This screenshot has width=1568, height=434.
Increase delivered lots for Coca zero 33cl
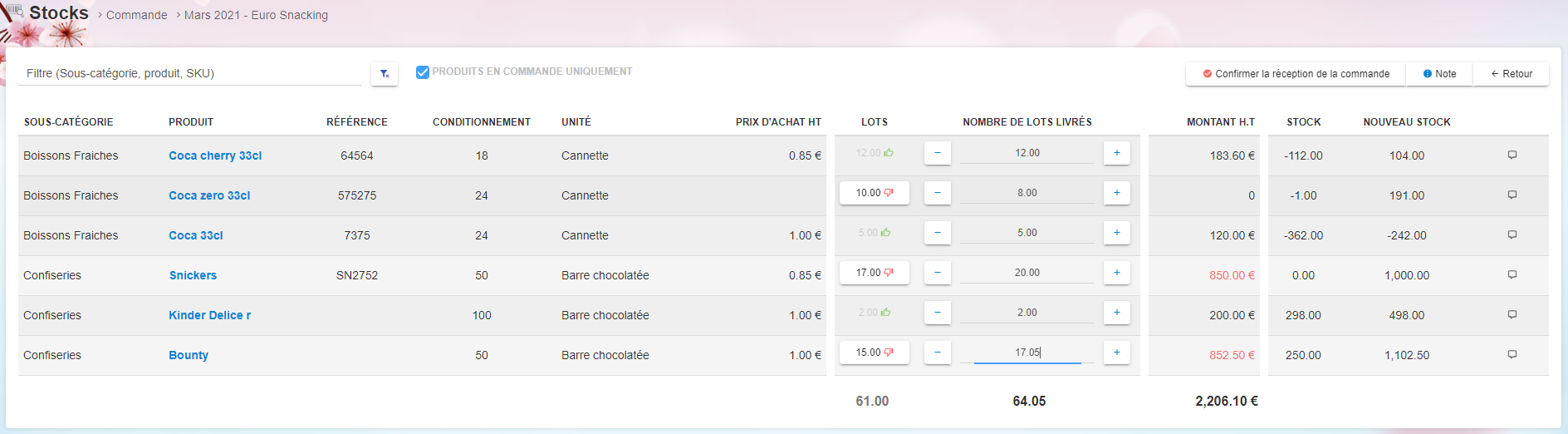[1116, 193]
